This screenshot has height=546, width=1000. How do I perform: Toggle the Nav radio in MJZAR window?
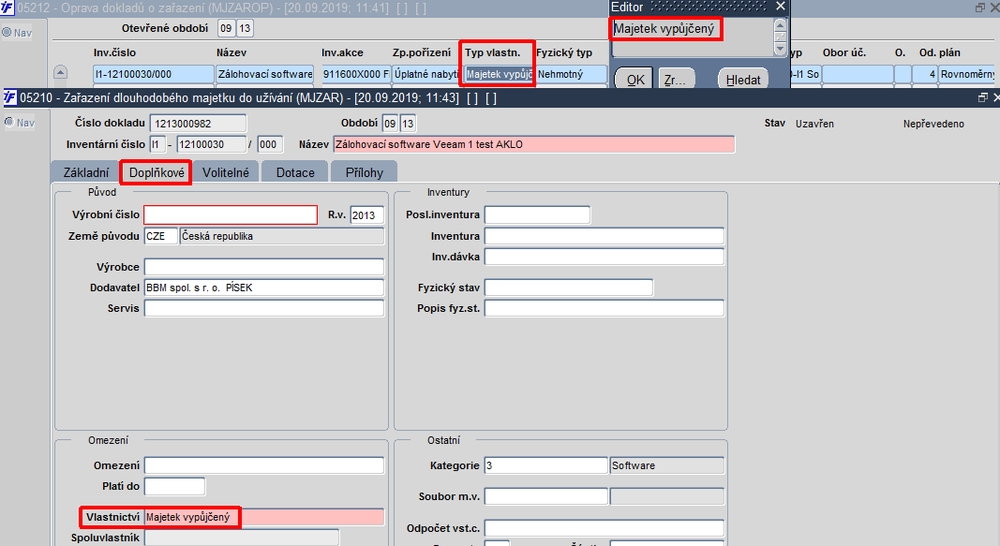(10, 122)
